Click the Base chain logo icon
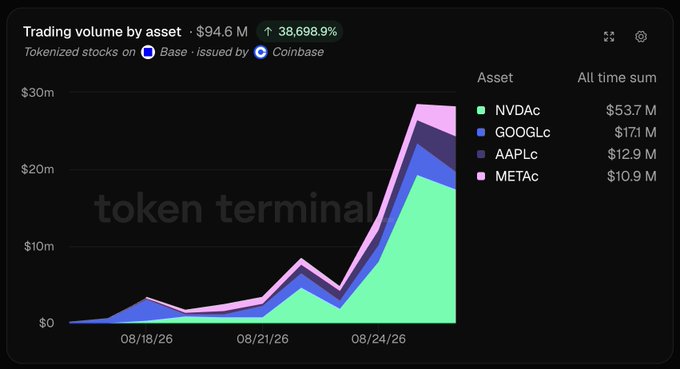The image size is (680, 369). pos(148,52)
